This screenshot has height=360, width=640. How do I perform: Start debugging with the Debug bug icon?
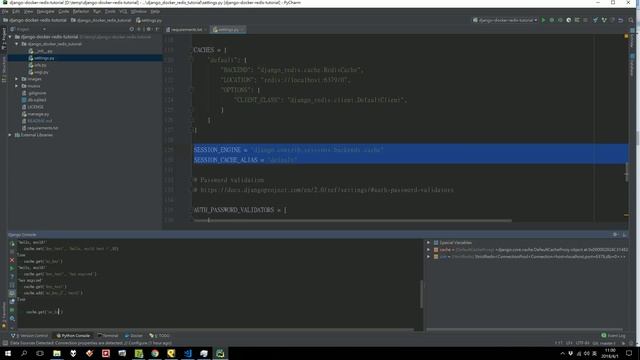551,20
